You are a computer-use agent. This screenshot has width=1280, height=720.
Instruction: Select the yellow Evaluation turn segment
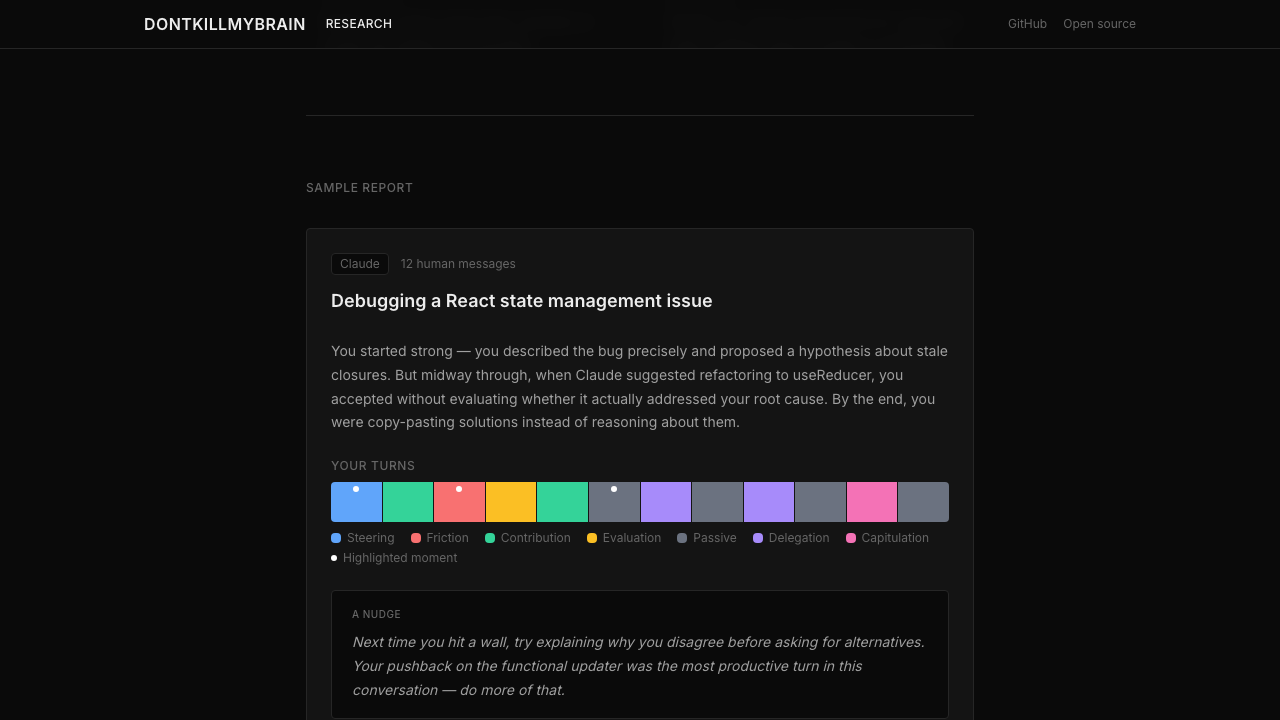(511, 502)
